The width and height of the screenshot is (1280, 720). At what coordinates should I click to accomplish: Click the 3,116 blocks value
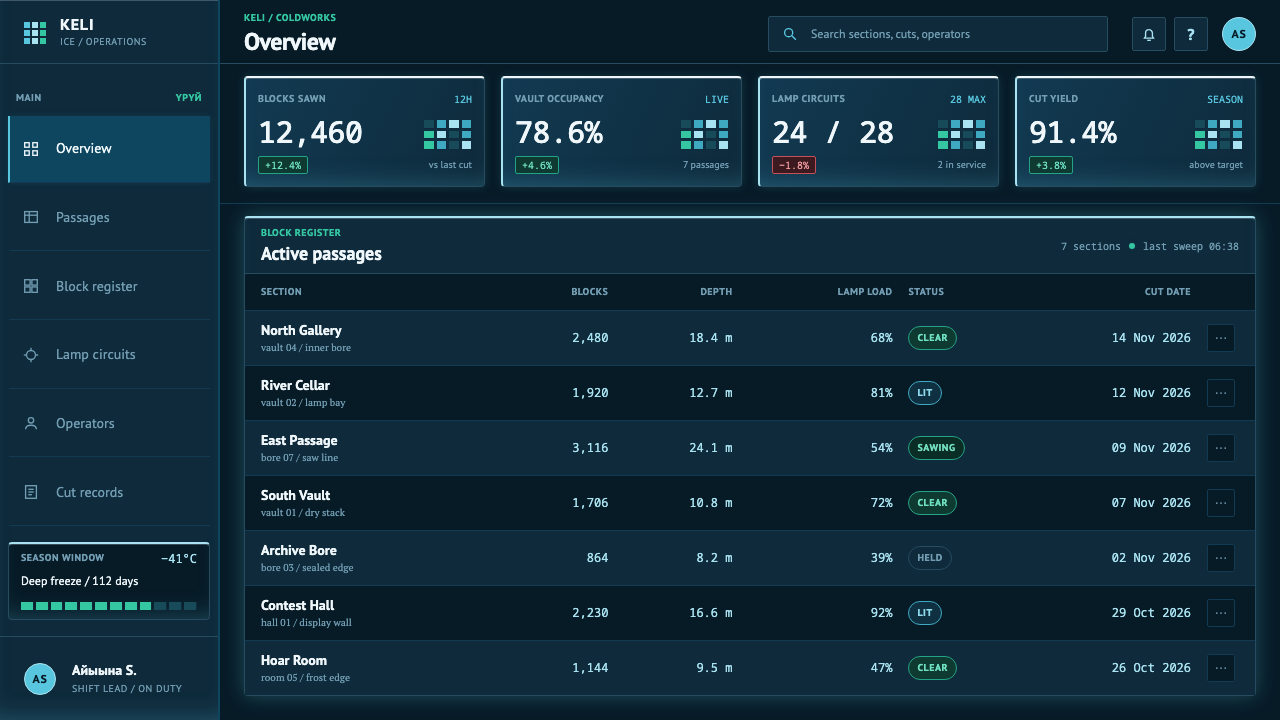pyautogui.click(x=590, y=448)
